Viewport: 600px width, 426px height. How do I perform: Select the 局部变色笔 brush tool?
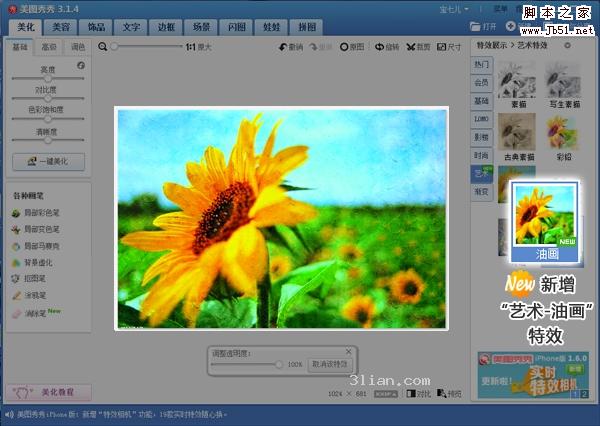[36, 229]
